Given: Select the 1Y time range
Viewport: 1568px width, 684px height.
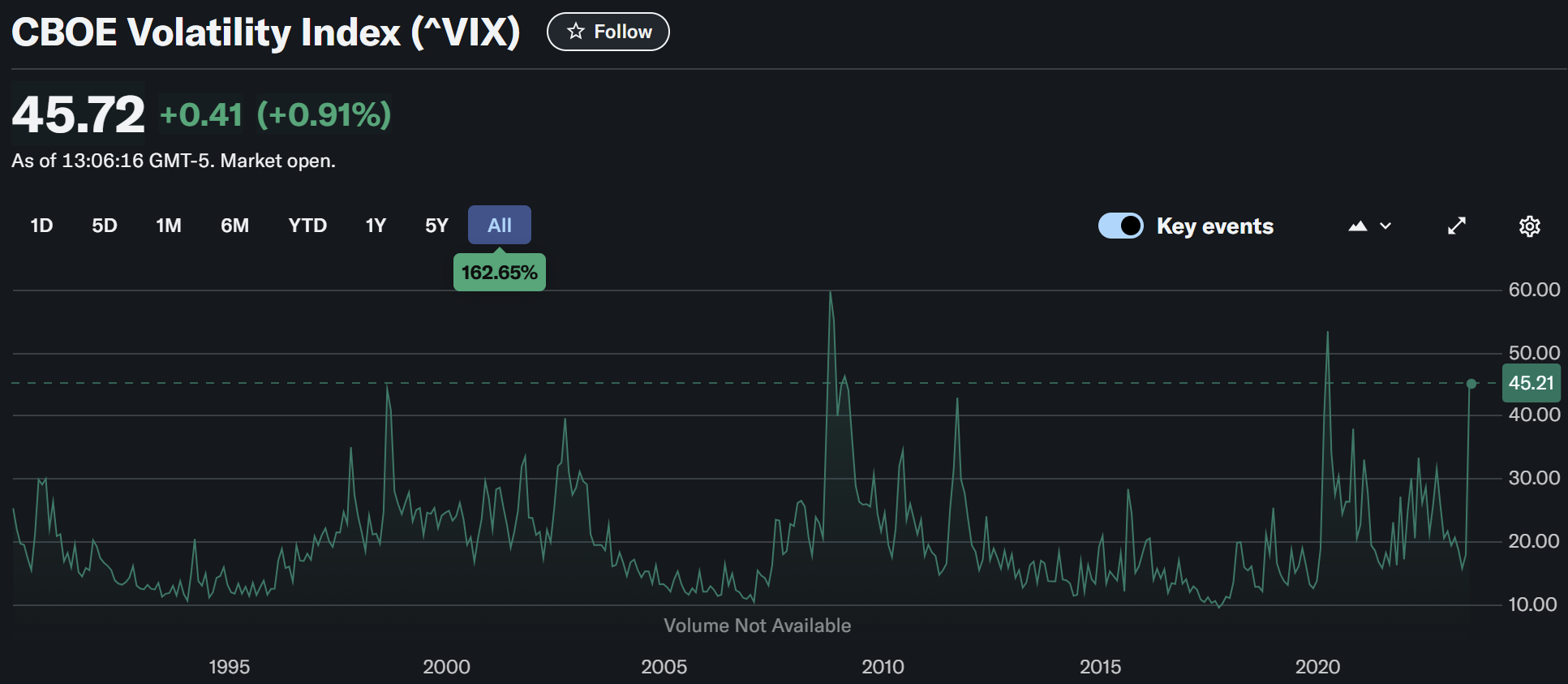Looking at the screenshot, I should (376, 226).
